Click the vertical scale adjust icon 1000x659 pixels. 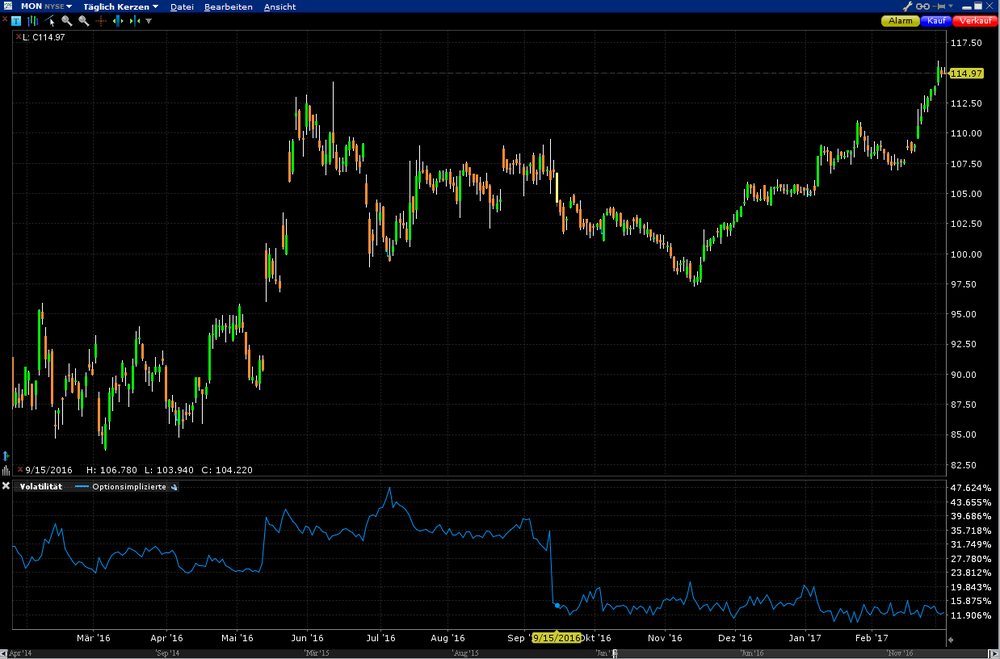(6, 455)
